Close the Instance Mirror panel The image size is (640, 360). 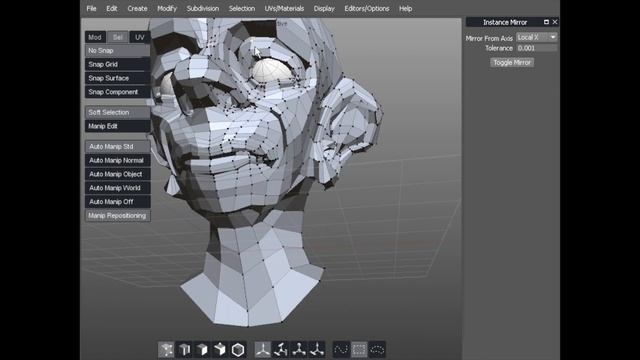555,22
